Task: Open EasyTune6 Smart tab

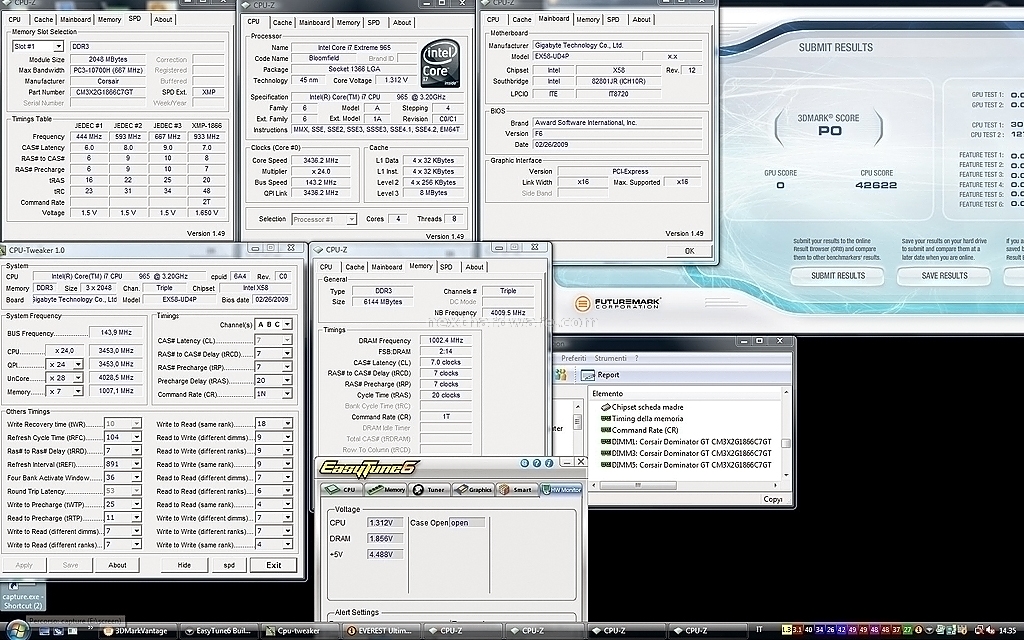Action: tap(517, 489)
